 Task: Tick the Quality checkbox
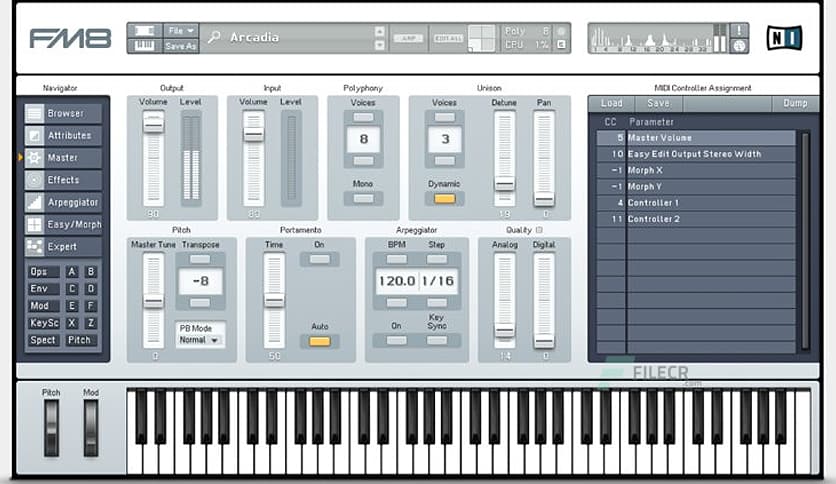[x=538, y=230]
